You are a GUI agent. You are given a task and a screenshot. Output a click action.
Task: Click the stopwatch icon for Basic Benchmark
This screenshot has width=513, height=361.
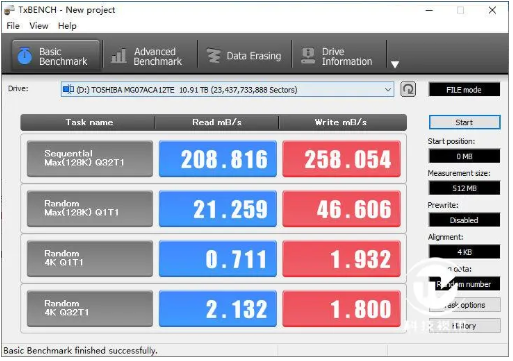tap(25, 56)
